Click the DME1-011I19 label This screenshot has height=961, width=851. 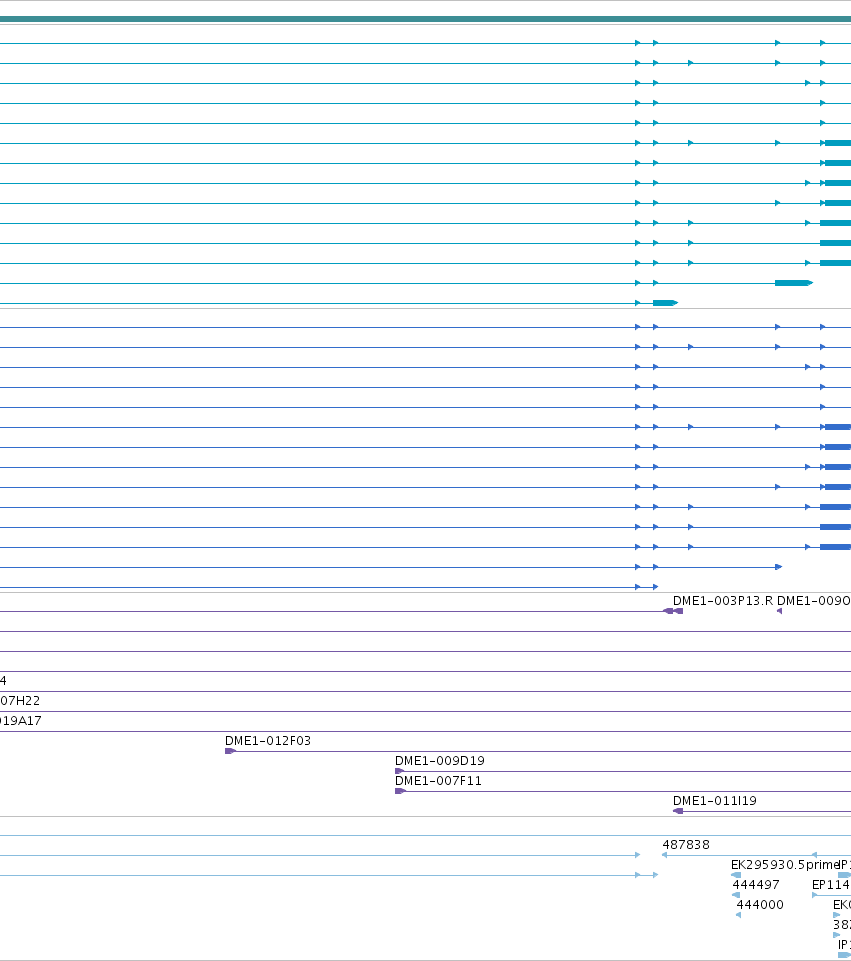714,800
